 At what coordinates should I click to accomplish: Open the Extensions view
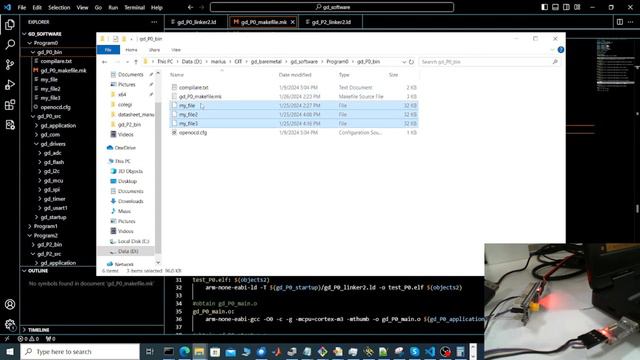(10, 104)
